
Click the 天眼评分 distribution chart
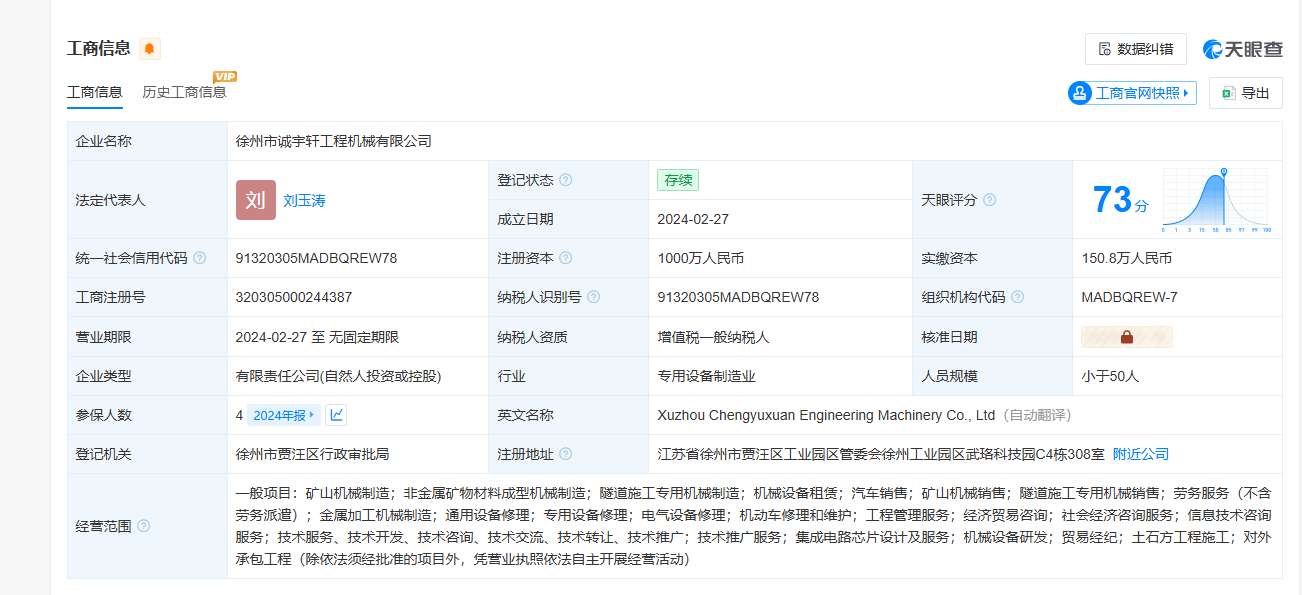point(1215,200)
